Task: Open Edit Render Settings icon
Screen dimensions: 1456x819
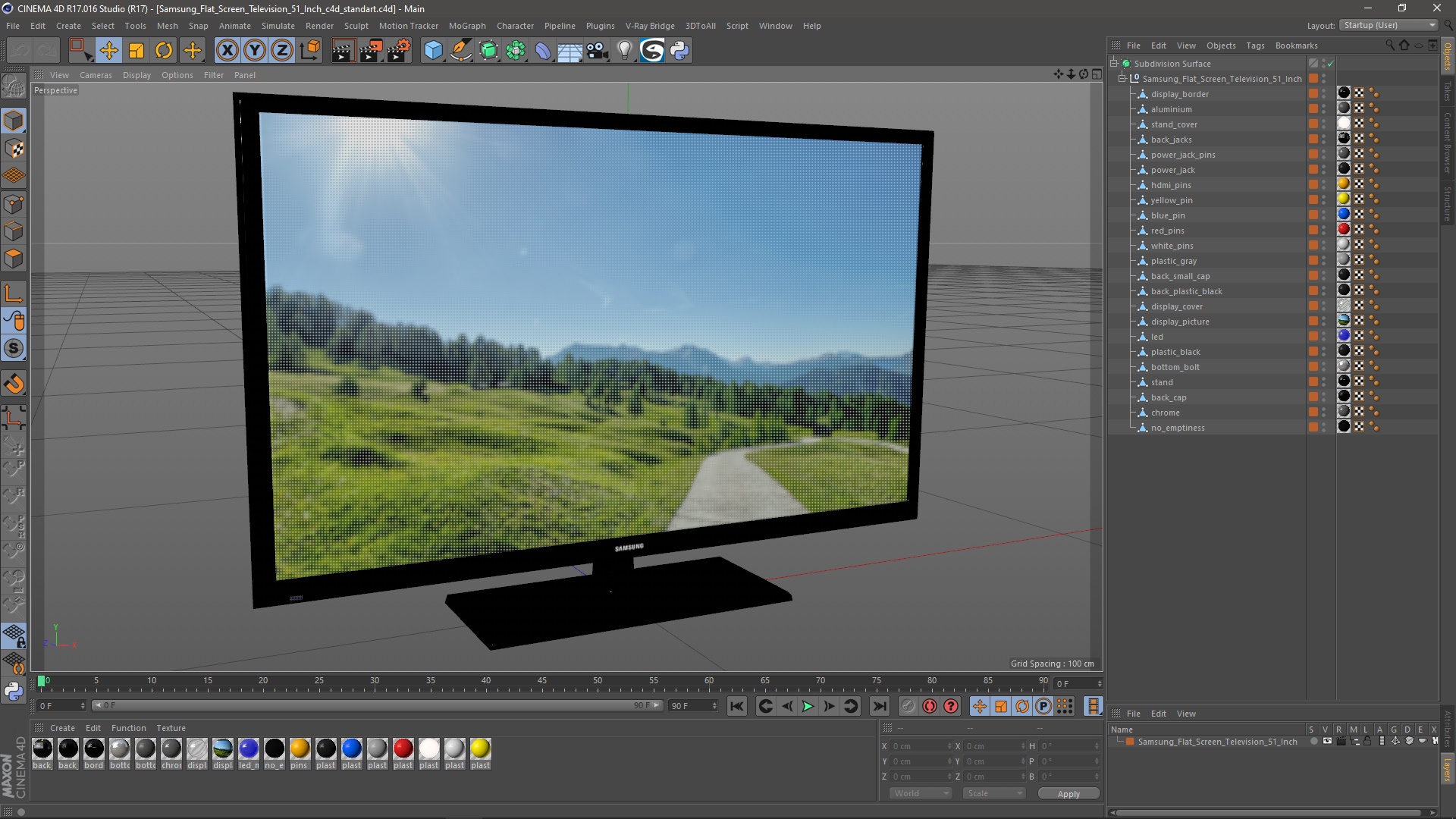Action: coord(399,51)
